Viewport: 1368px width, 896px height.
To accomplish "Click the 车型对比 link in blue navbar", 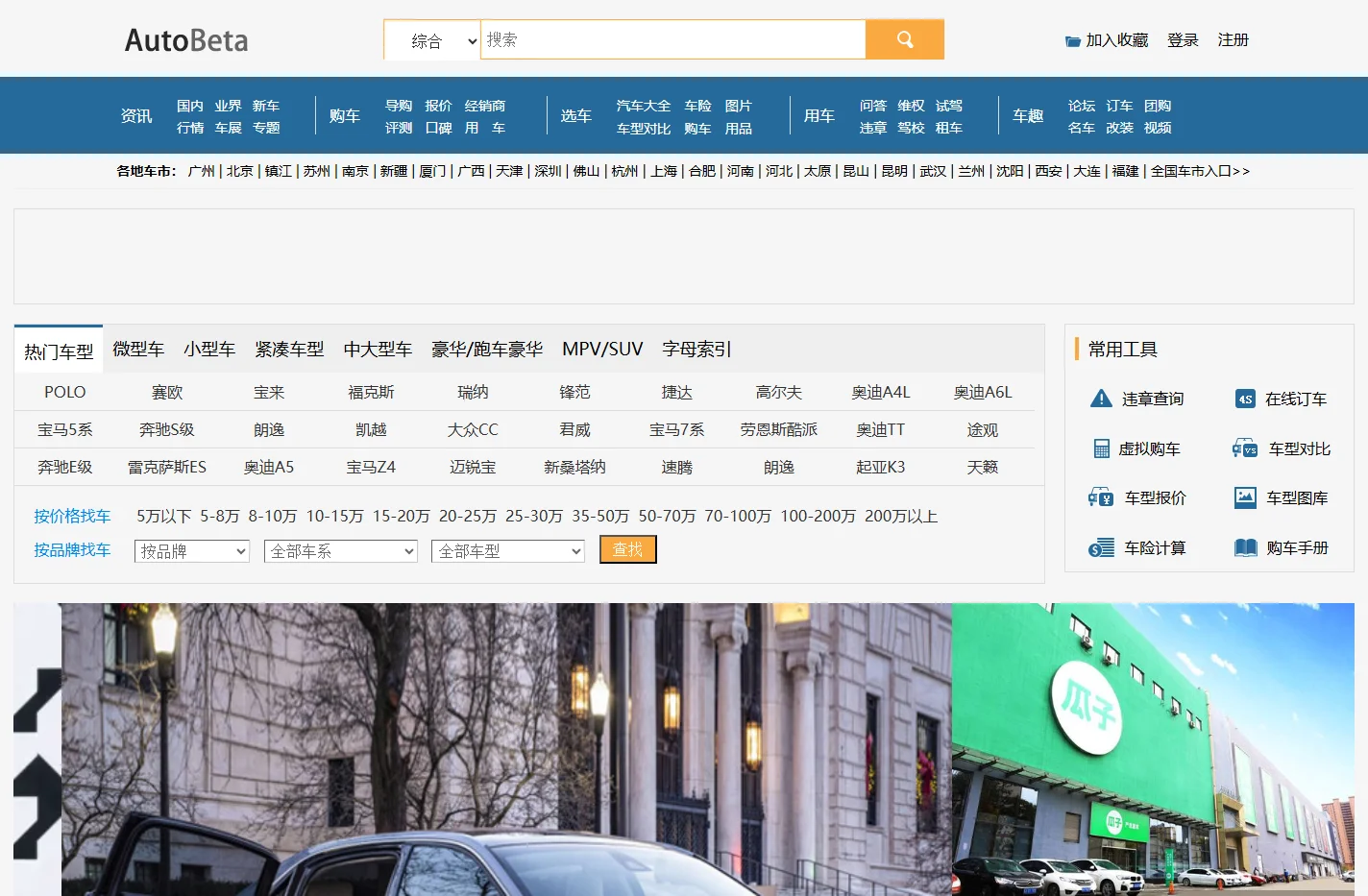I will pos(644,129).
